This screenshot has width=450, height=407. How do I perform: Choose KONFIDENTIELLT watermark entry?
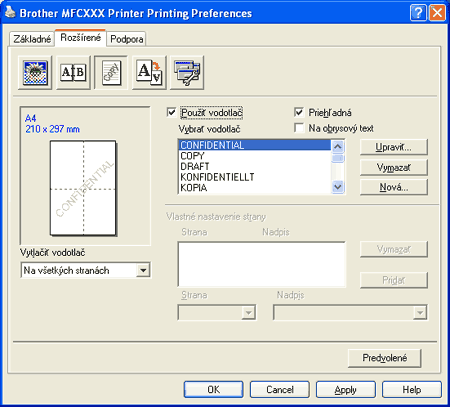pyautogui.click(x=255, y=177)
